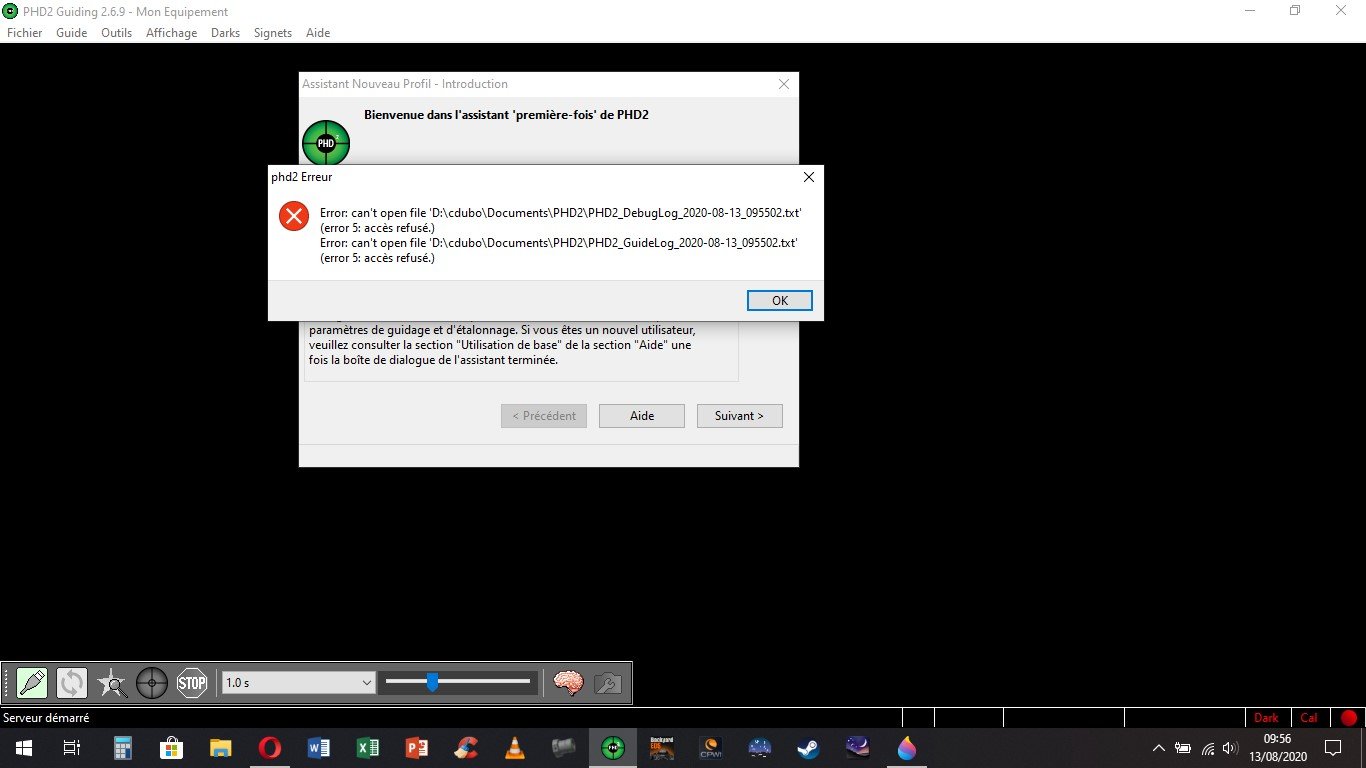The width and height of the screenshot is (1366, 768).
Task: Open the Fichier menu
Action: (x=25, y=33)
